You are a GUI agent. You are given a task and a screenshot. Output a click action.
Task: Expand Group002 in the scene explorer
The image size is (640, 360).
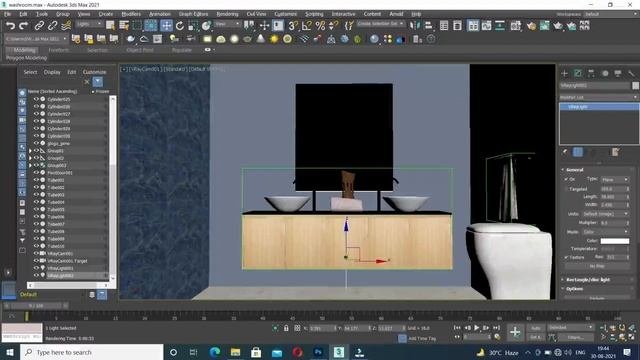[x=30, y=165]
